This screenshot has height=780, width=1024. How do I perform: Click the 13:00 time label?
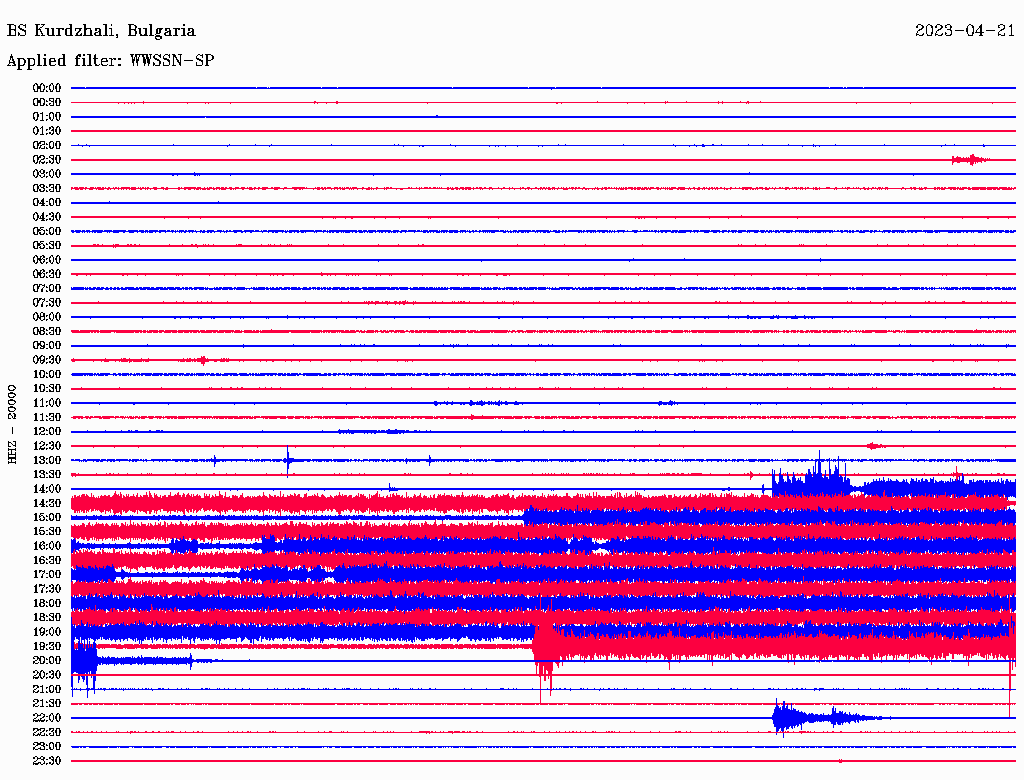[47, 461]
